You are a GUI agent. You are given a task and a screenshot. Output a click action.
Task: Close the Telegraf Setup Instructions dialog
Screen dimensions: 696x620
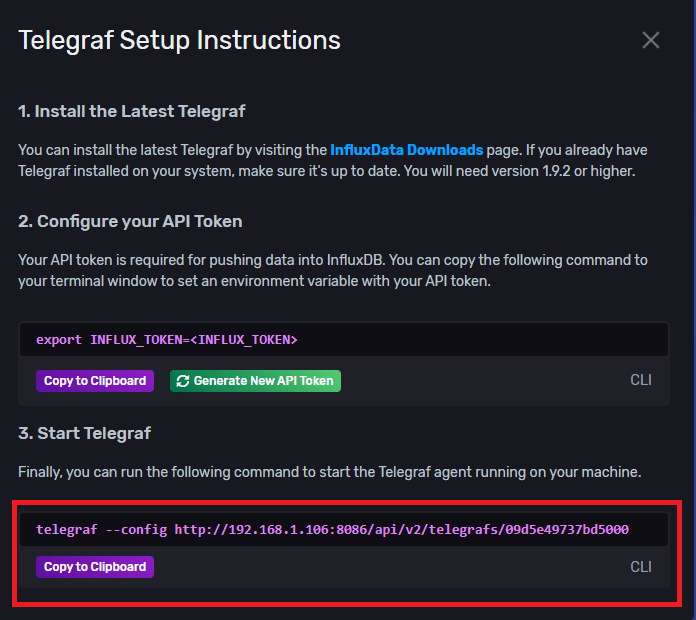651,40
